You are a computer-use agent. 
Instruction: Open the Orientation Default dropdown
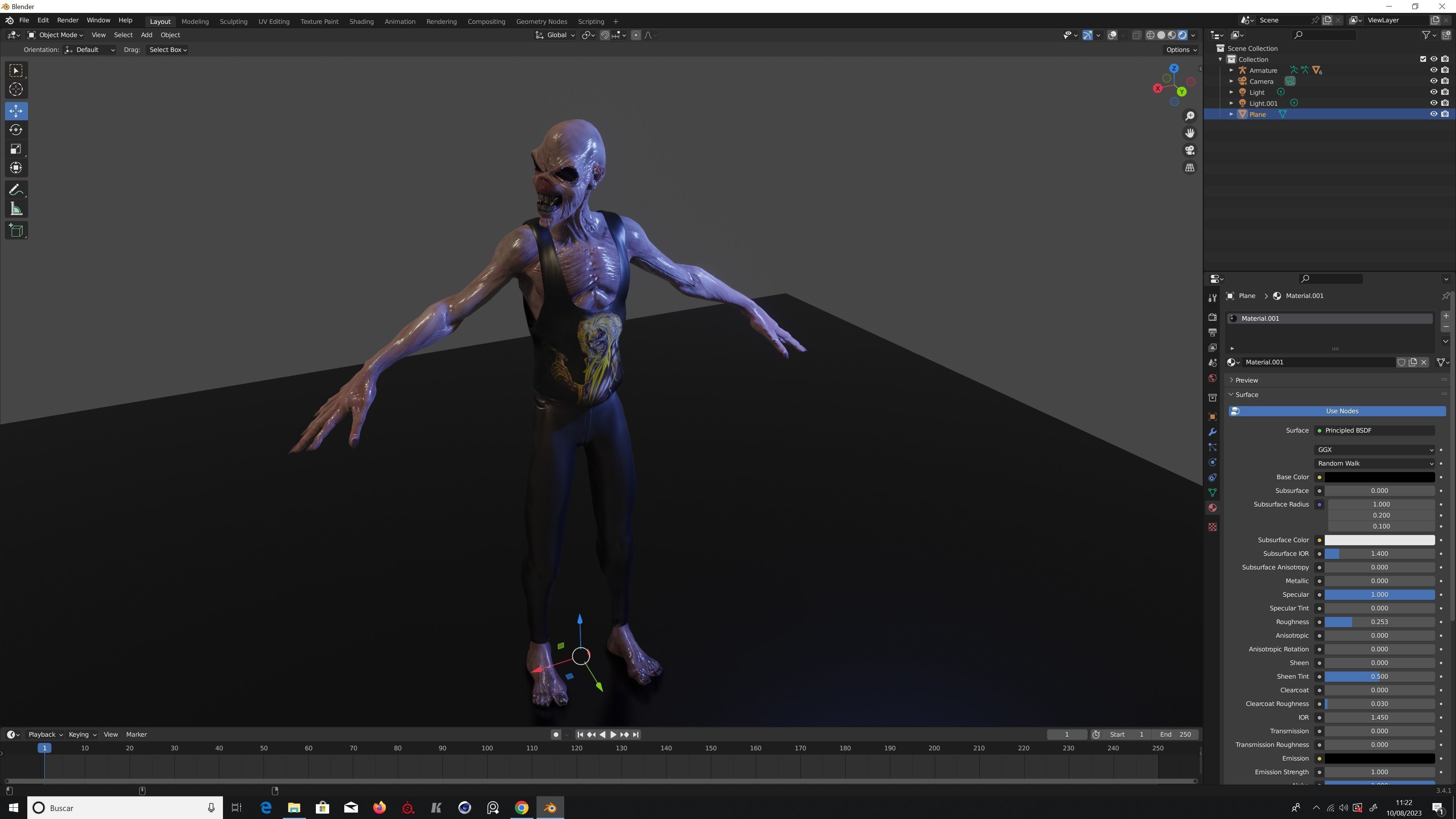pyautogui.click(x=90, y=50)
